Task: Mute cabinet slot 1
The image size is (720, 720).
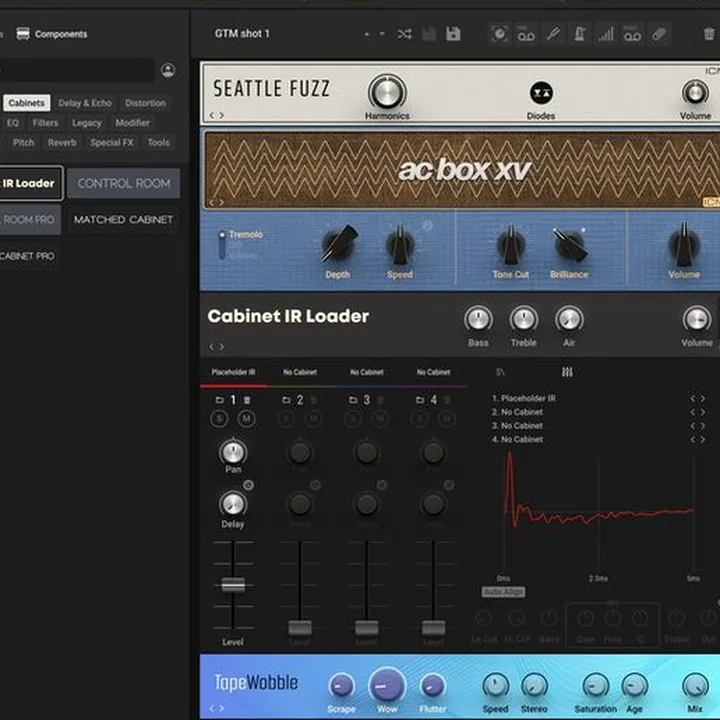Action: pyautogui.click(x=247, y=419)
